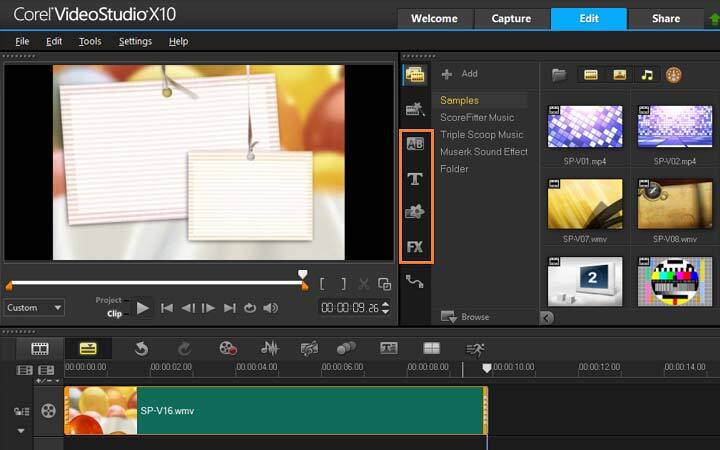Switch to Timeline view
Image resolution: width=720 pixels, height=450 pixels.
(x=88, y=349)
